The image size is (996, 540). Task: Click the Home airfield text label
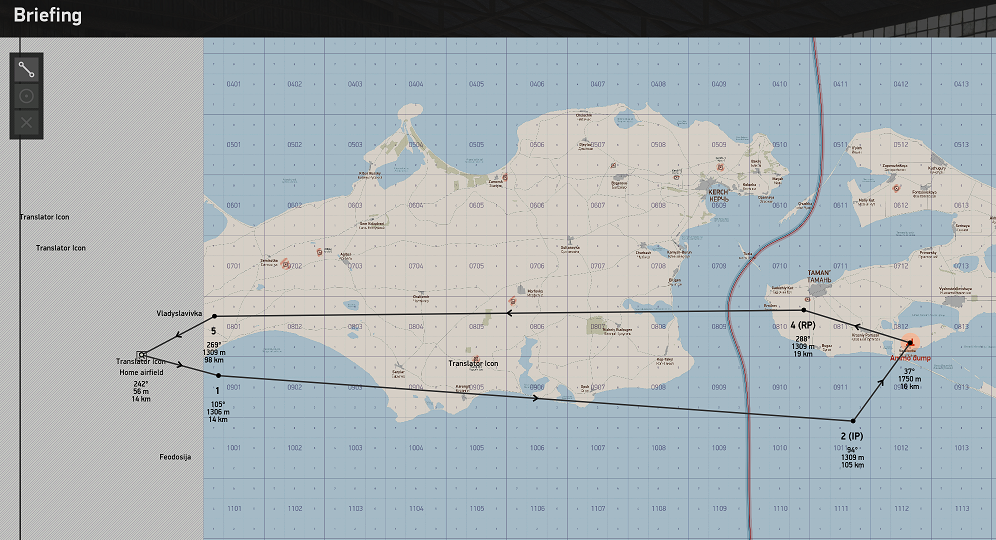(x=140, y=372)
